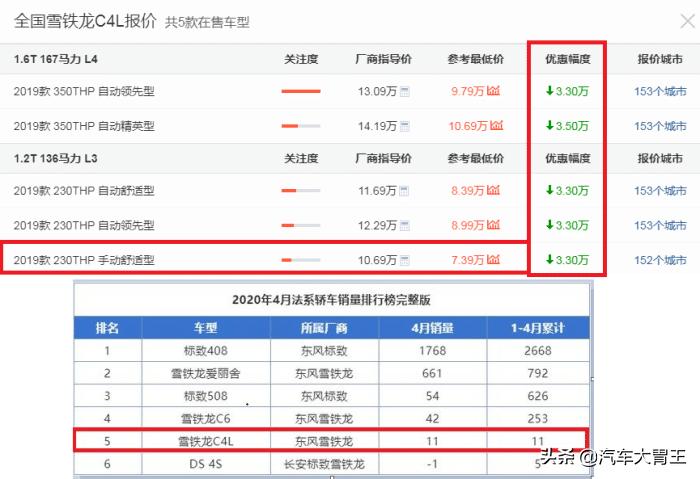This screenshot has height=479, width=700.
Task: Click guide price 13.09万
Action: point(377,92)
